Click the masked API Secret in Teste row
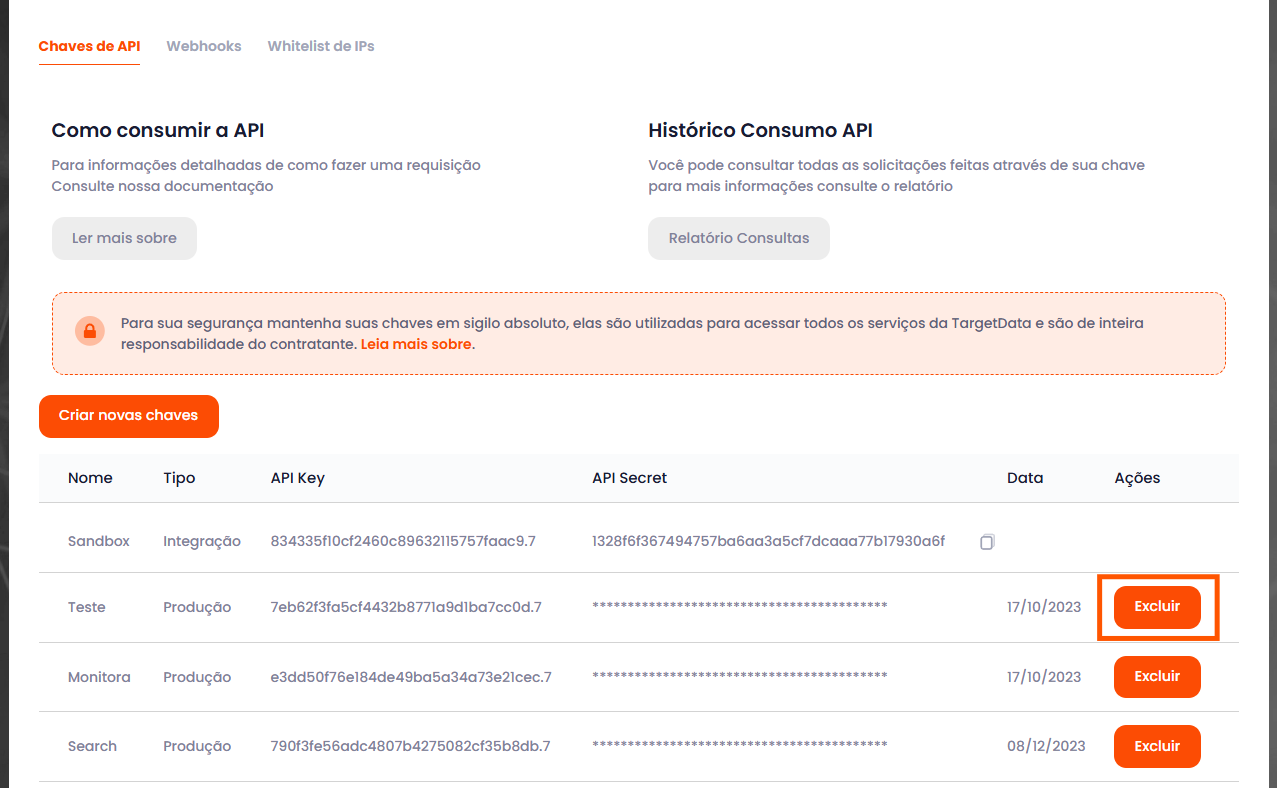 tap(739, 607)
